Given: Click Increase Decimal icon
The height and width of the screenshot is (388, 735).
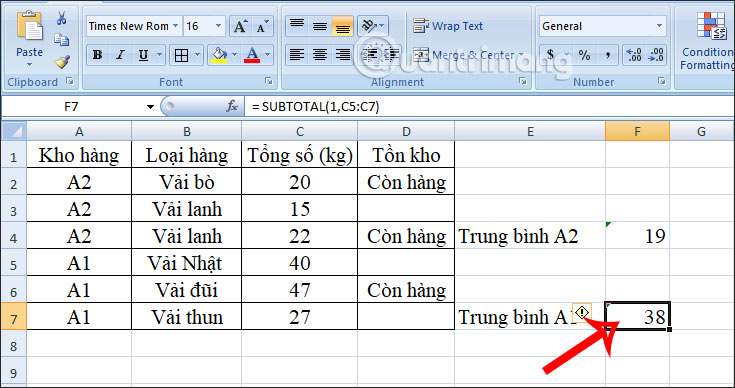Looking at the screenshot, I should pyautogui.click(x=634, y=55).
